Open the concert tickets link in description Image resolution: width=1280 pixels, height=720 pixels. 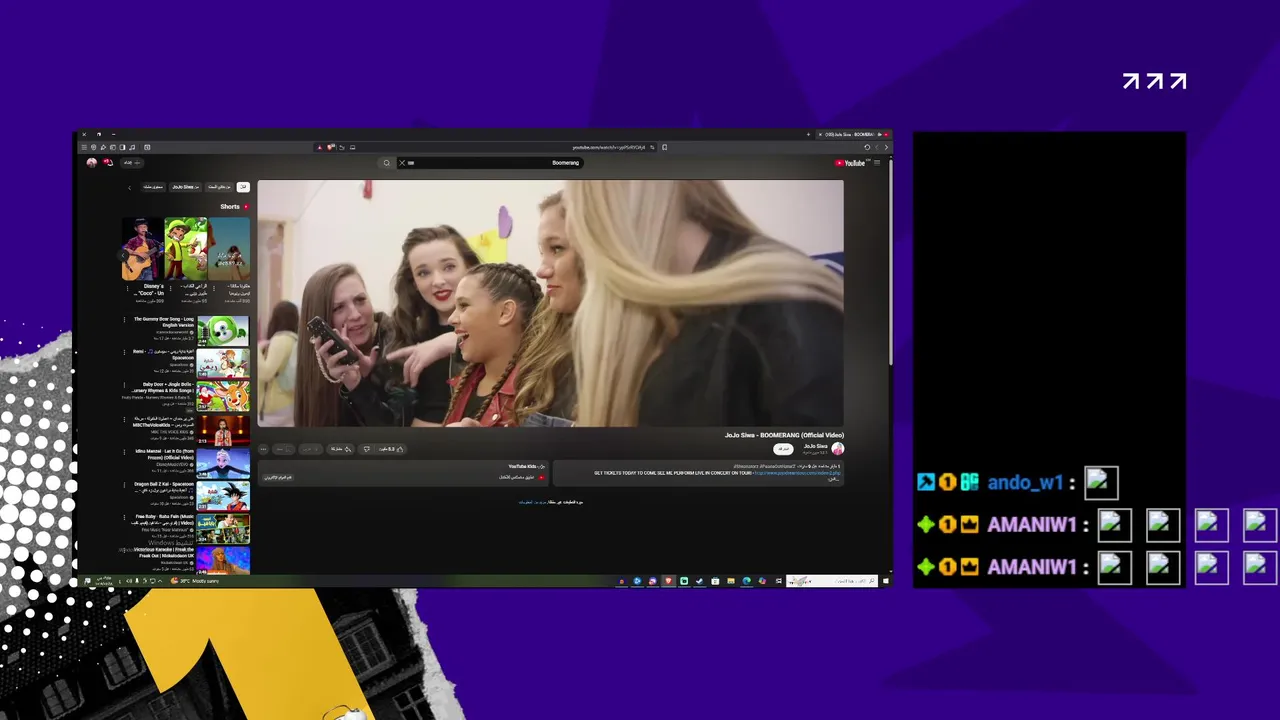797,473
